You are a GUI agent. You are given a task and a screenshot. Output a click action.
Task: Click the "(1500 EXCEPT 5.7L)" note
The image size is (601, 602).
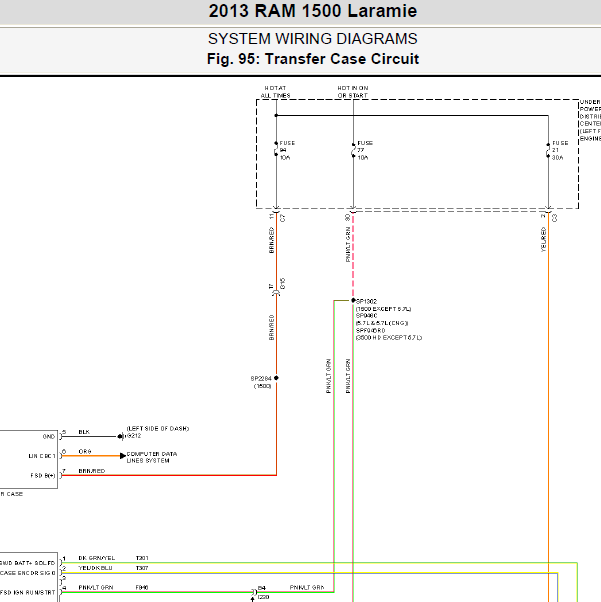(384, 309)
